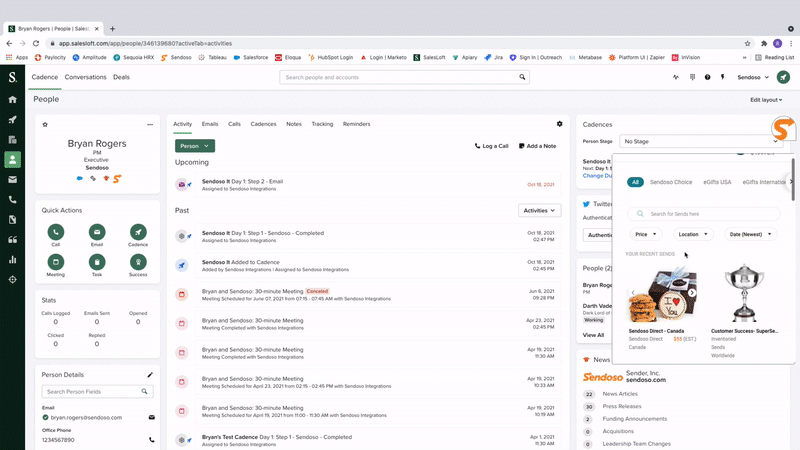Open the Person Stage dropdown
This screenshot has height=450, width=800.
click(690, 142)
